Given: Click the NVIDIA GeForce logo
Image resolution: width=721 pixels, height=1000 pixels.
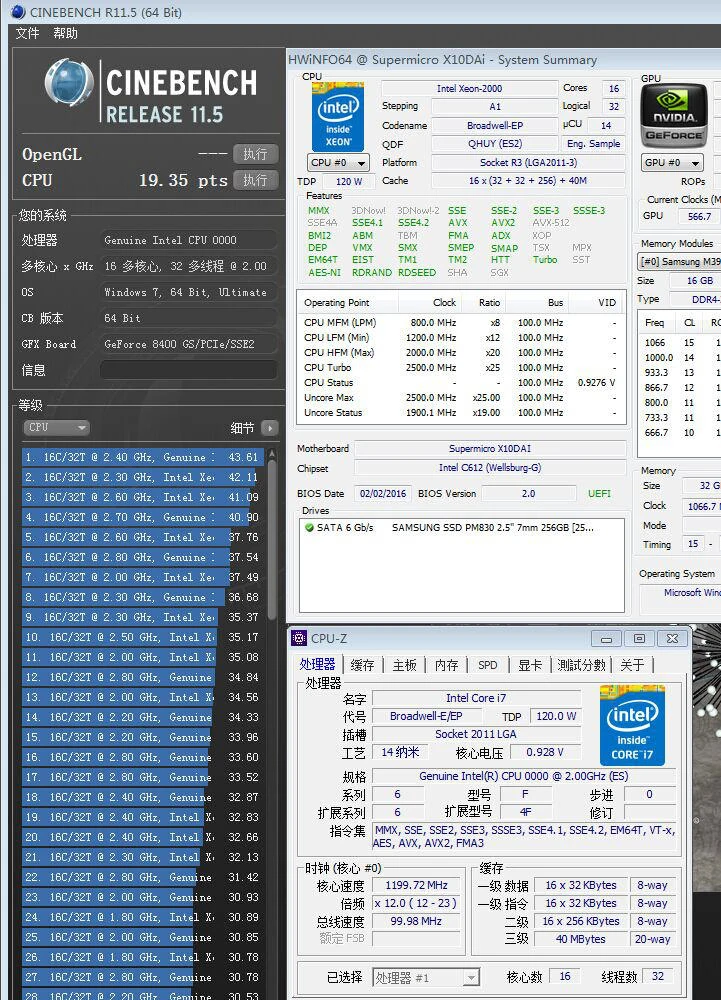Looking at the screenshot, I should point(674,116).
